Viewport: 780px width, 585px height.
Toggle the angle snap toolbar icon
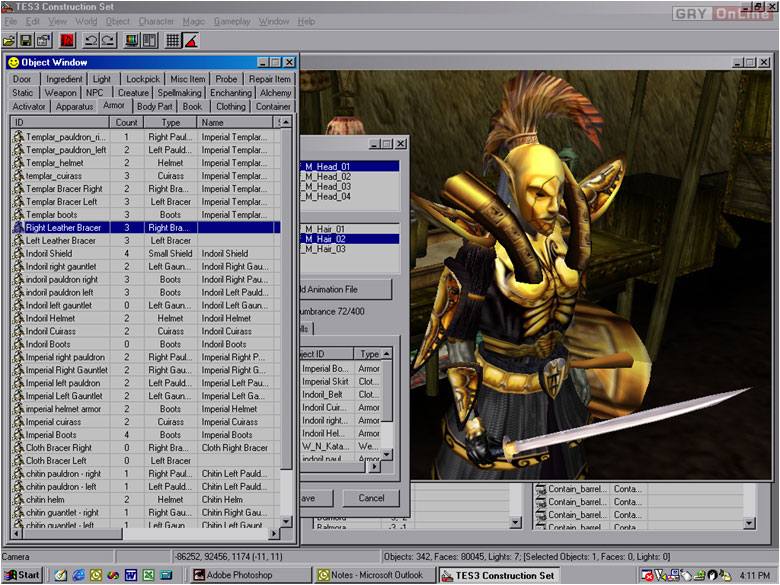coord(191,41)
